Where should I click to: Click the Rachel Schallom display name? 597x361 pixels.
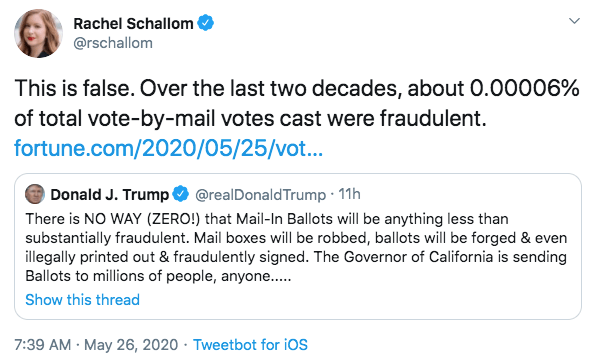[133, 24]
